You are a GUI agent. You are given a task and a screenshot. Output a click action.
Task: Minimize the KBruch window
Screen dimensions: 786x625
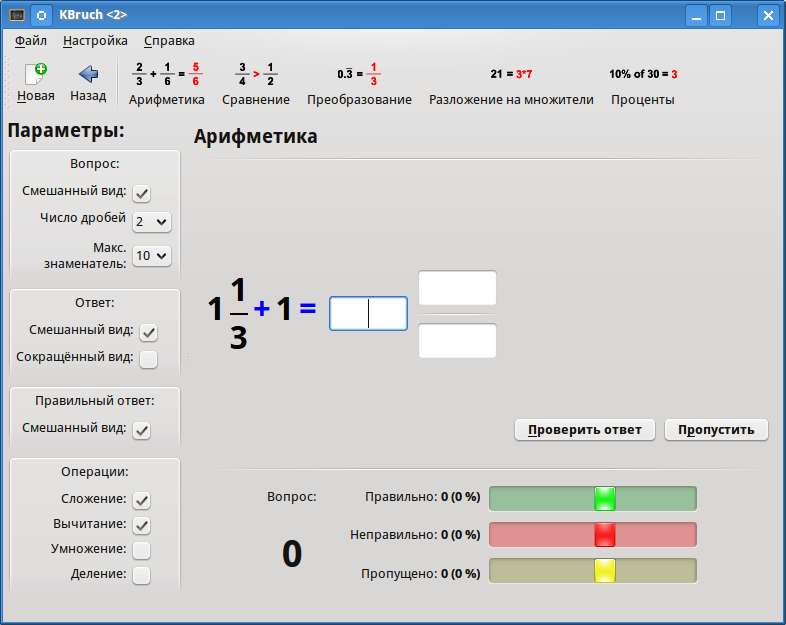click(x=696, y=16)
